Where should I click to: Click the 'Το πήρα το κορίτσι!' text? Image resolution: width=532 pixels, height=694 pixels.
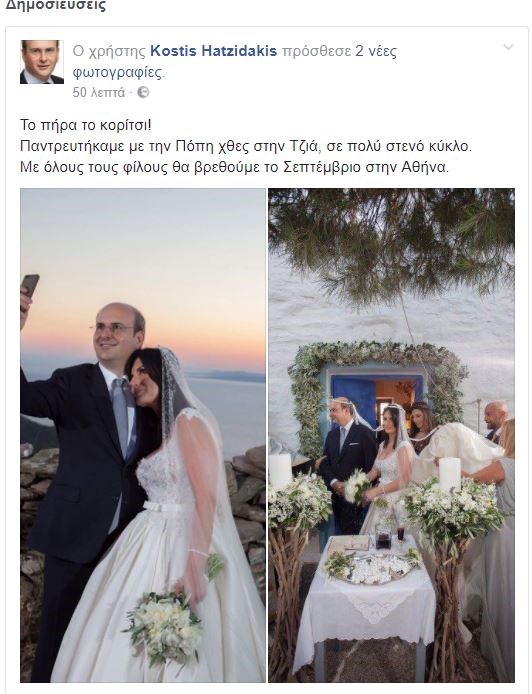click(x=86, y=125)
